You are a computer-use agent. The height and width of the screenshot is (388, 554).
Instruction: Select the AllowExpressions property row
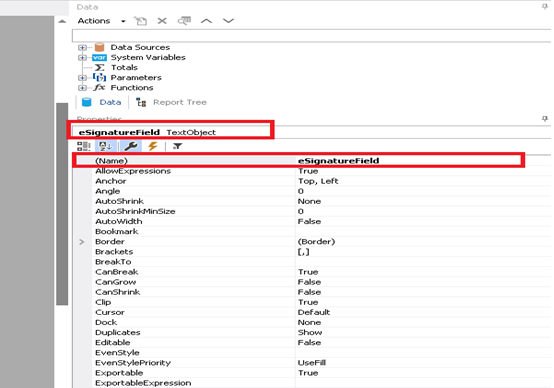pos(312,171)
